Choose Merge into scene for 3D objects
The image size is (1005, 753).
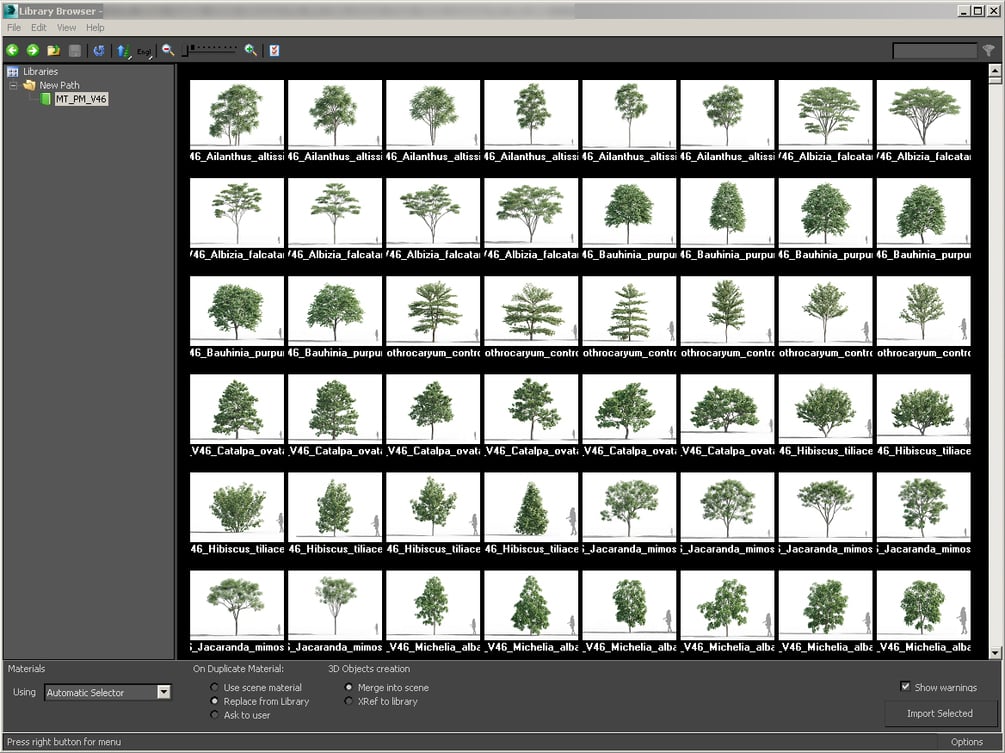click(349, 687)
